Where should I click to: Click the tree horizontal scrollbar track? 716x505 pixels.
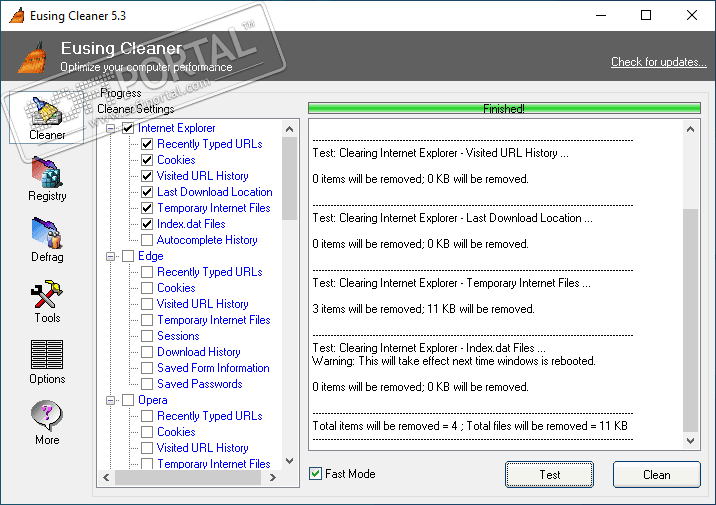tap(188, 478)
